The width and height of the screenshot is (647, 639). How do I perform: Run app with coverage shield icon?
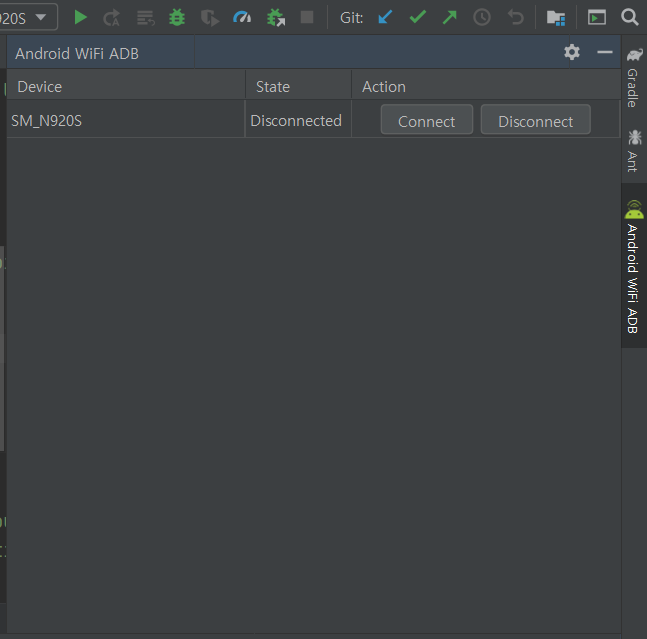pyautogui.click(x=210, y=18)
